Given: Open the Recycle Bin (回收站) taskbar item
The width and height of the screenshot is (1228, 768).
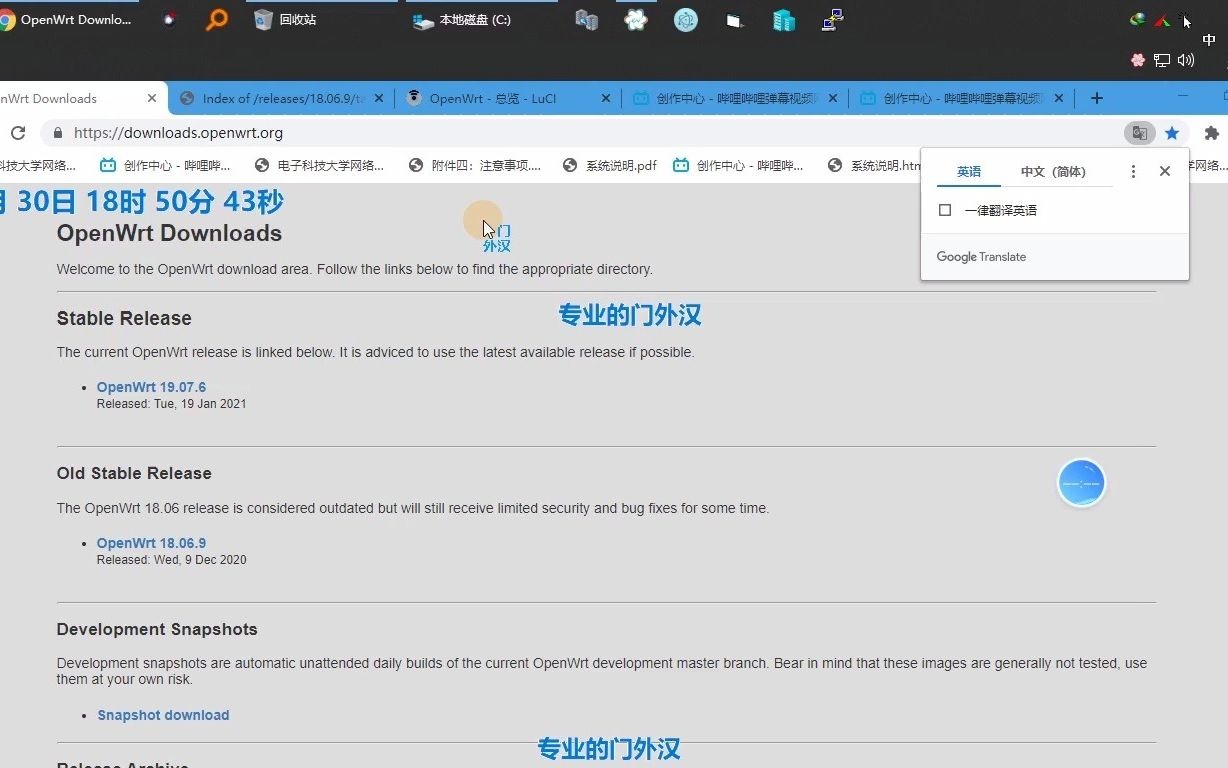Looking at the screenshot, I should pyautogui.click(x=285, y=19).
